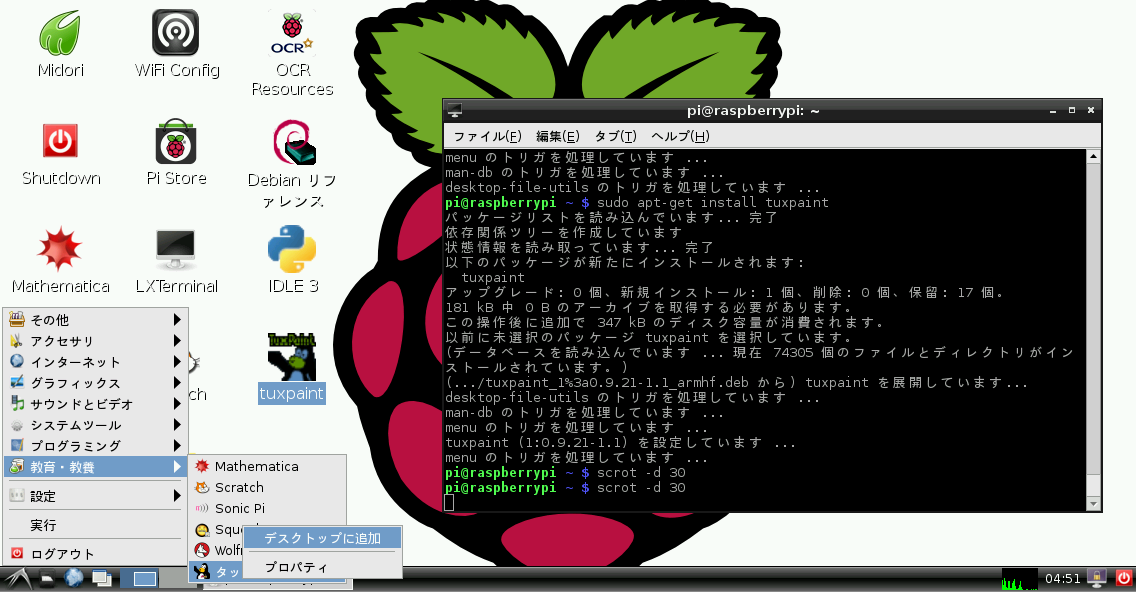Viewport: 1136px width, 592px height.
Task: Click the Shutdown desktop icon
Action: (x=61, y=152)
